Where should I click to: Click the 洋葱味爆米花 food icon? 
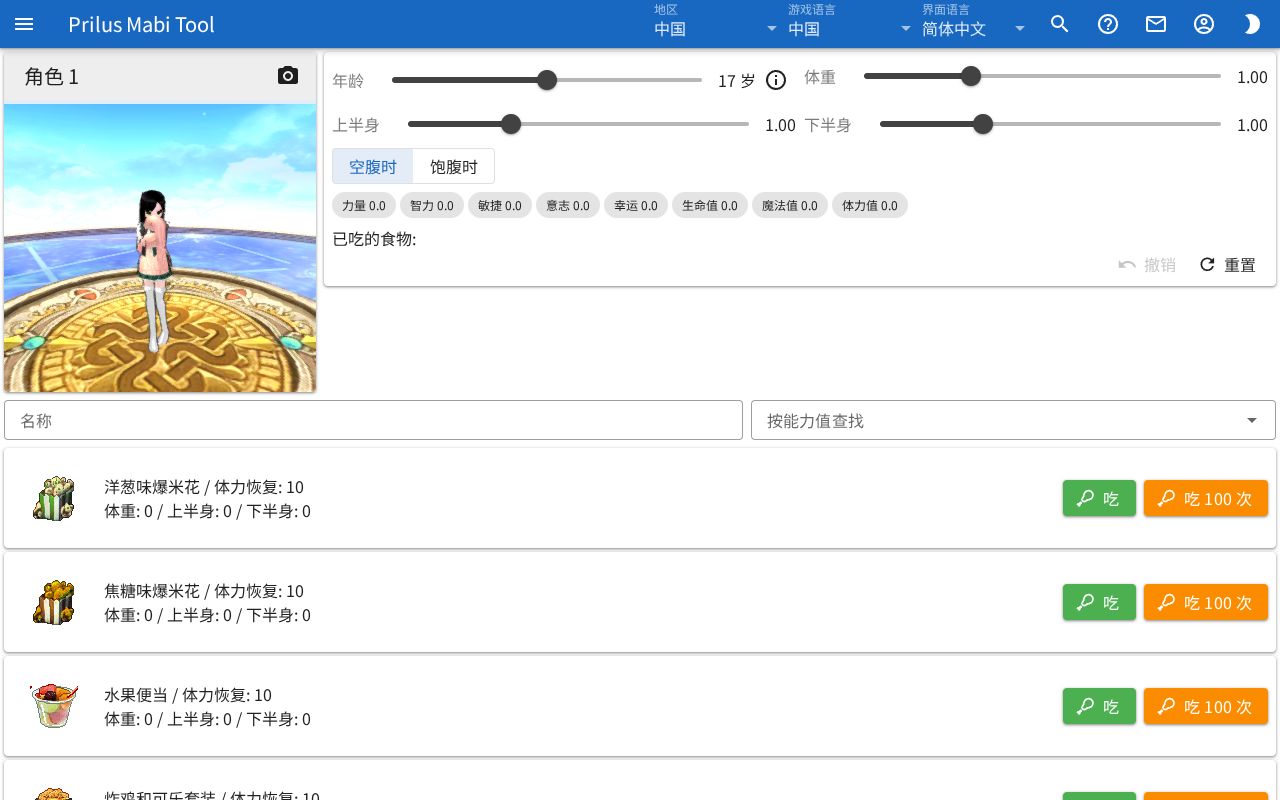[54, 498]
